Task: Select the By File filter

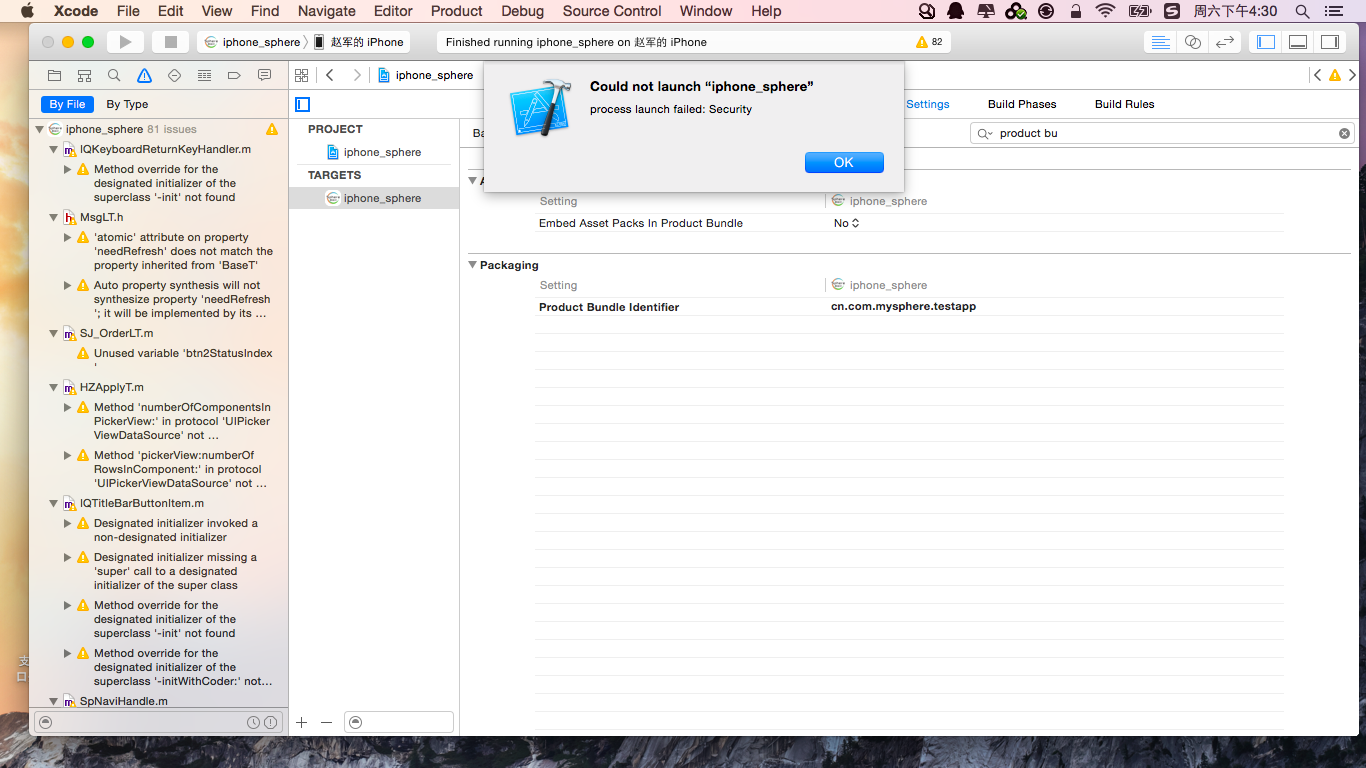Action: [x=68, y=104]
